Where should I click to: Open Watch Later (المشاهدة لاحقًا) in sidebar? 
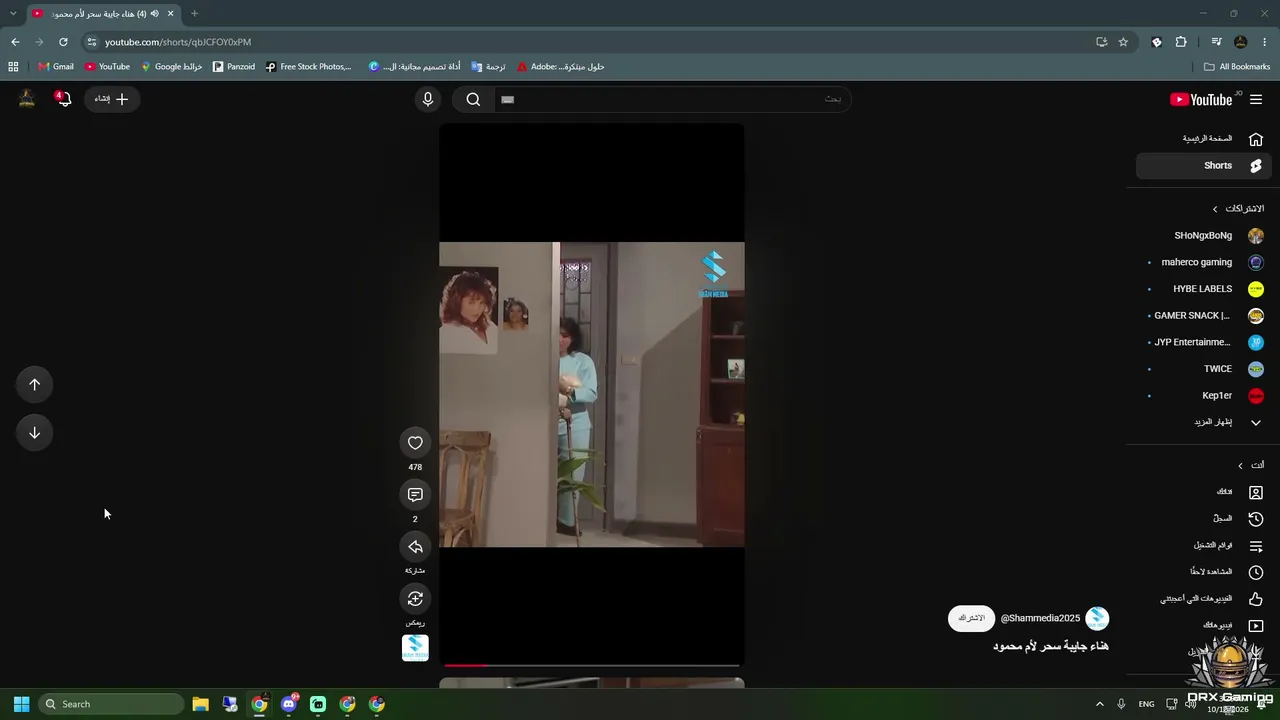tap(1203, 572)
